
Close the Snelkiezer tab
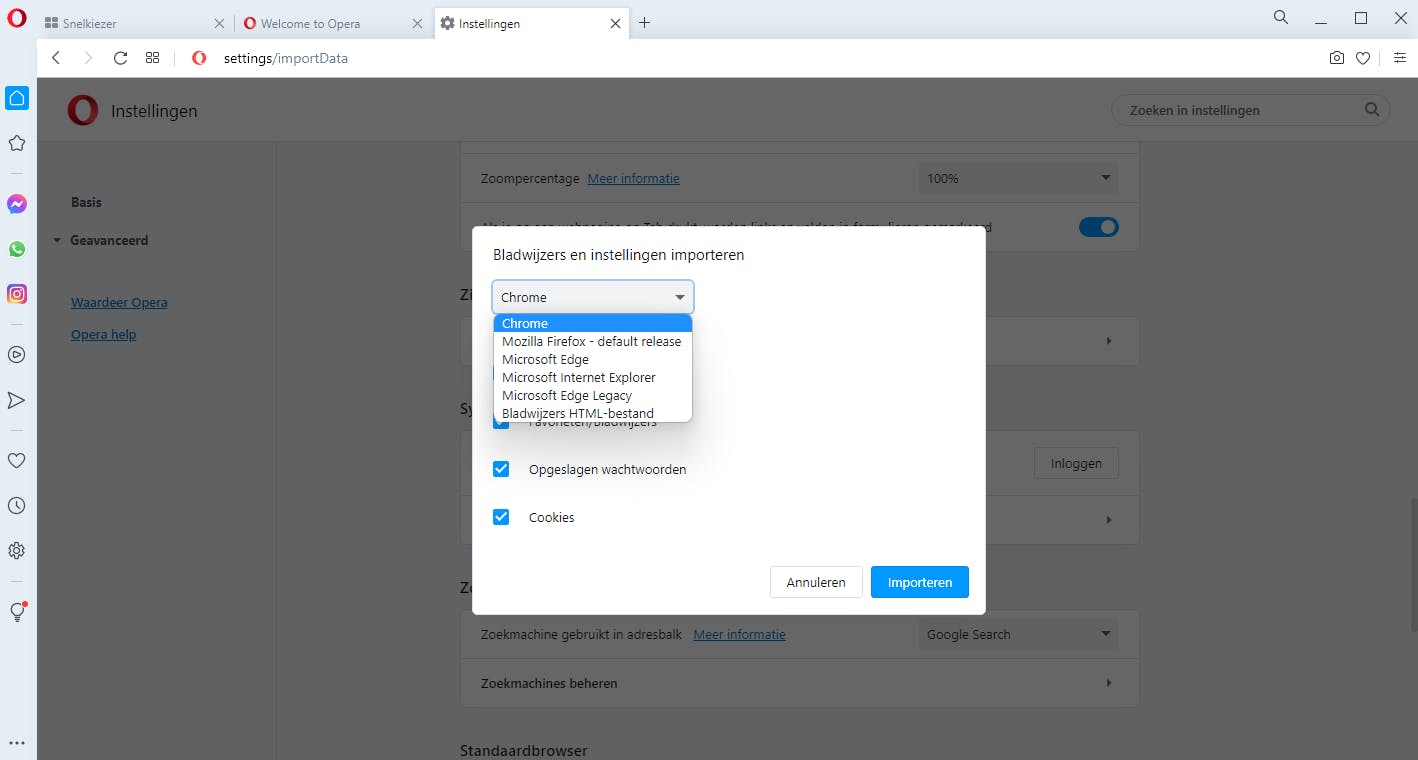coord(219,23)
